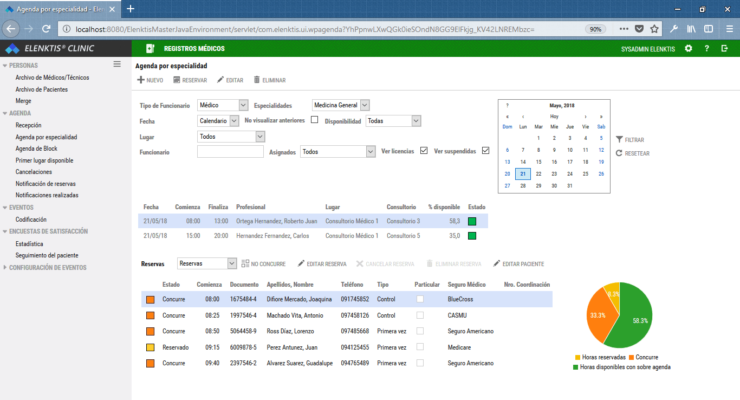Click the Editar pencil icon
Image resolution: width=740 pixels, height=400 pixels.
click(x=220, y=79)
